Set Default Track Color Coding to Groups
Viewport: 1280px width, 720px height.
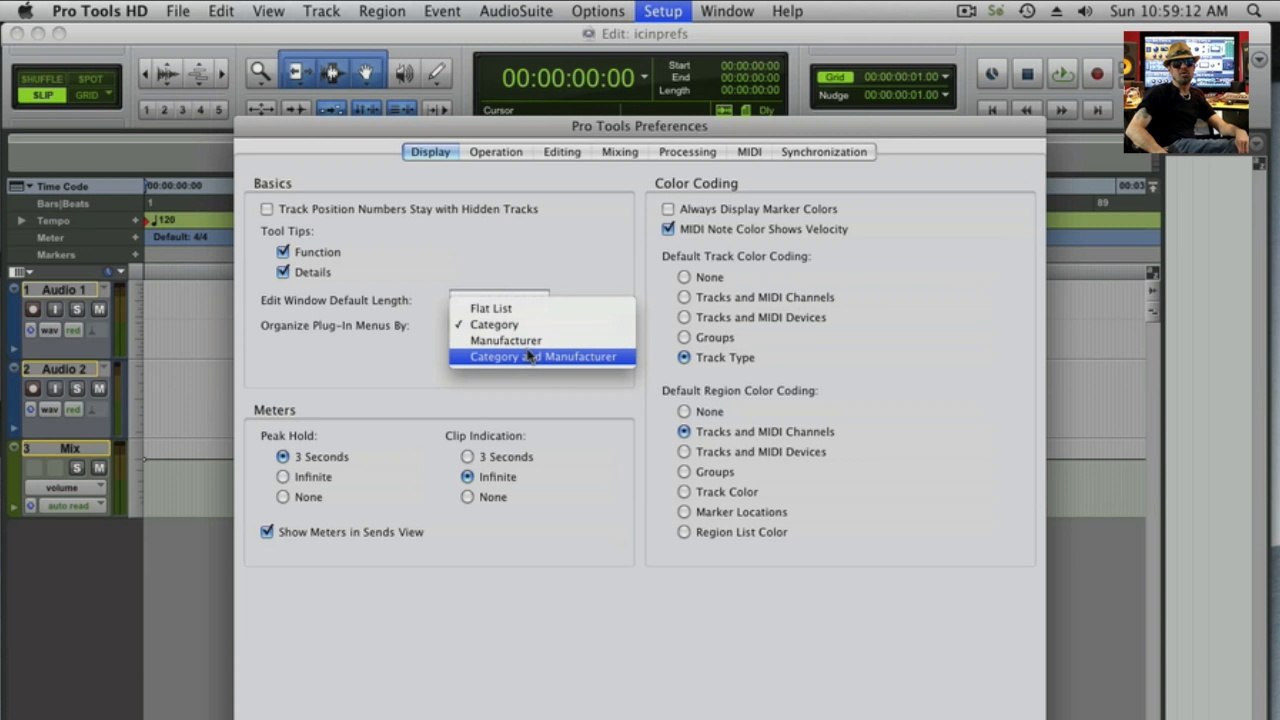click(684, 337)
